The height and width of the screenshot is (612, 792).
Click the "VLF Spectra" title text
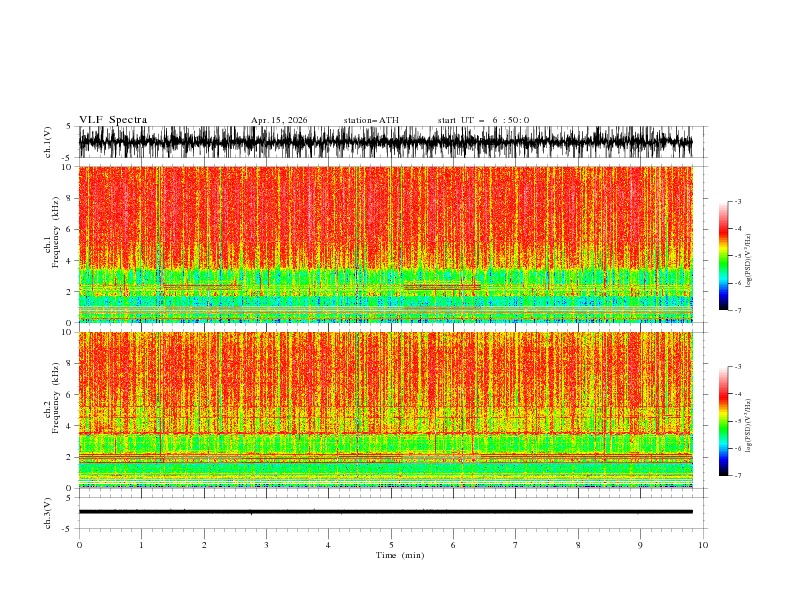(x=113, y=120)
